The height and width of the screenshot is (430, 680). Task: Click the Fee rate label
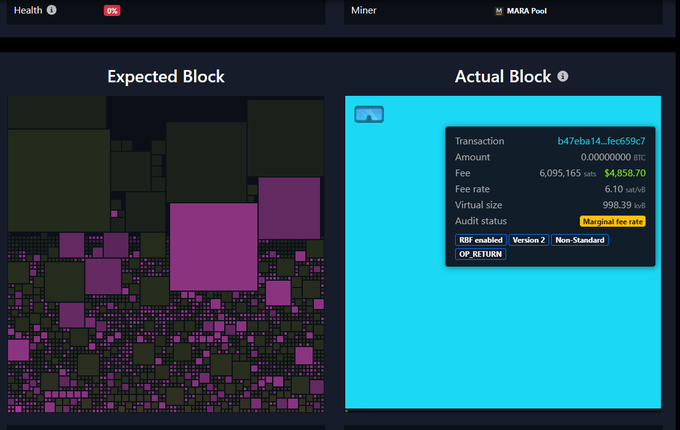472,189
